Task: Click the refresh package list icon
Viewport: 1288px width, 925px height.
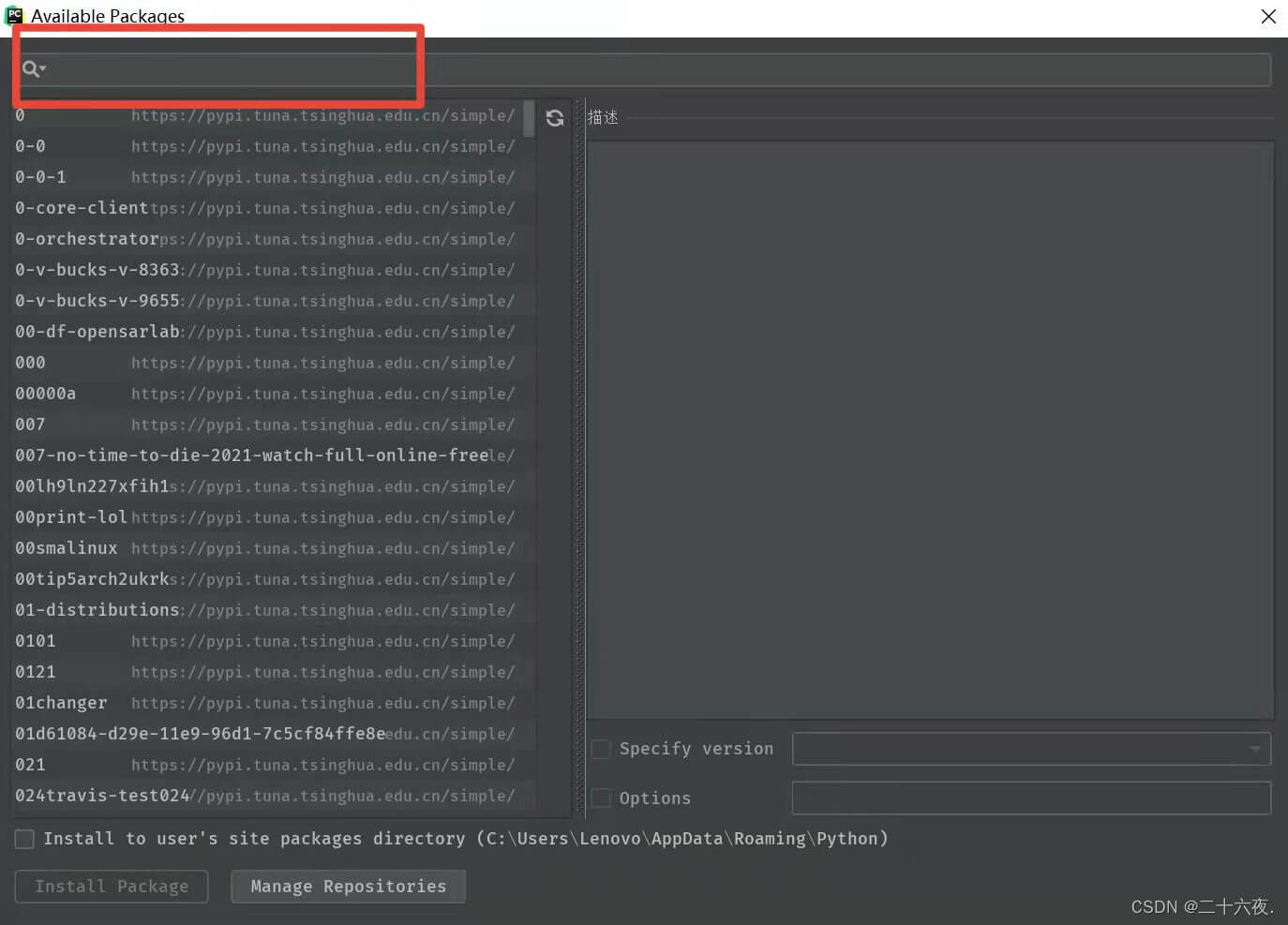Action: pyautogui.click(x=555, y=118)
